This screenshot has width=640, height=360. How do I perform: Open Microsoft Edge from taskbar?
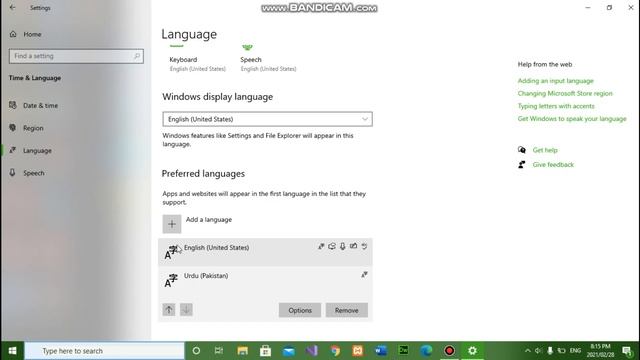click(427, 351)
